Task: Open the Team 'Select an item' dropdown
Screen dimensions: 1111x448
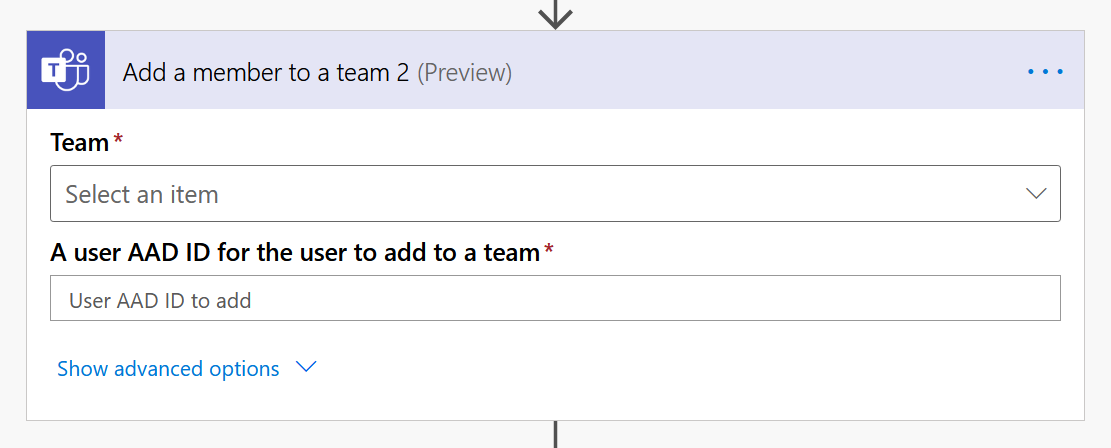Action: point(555,194)
